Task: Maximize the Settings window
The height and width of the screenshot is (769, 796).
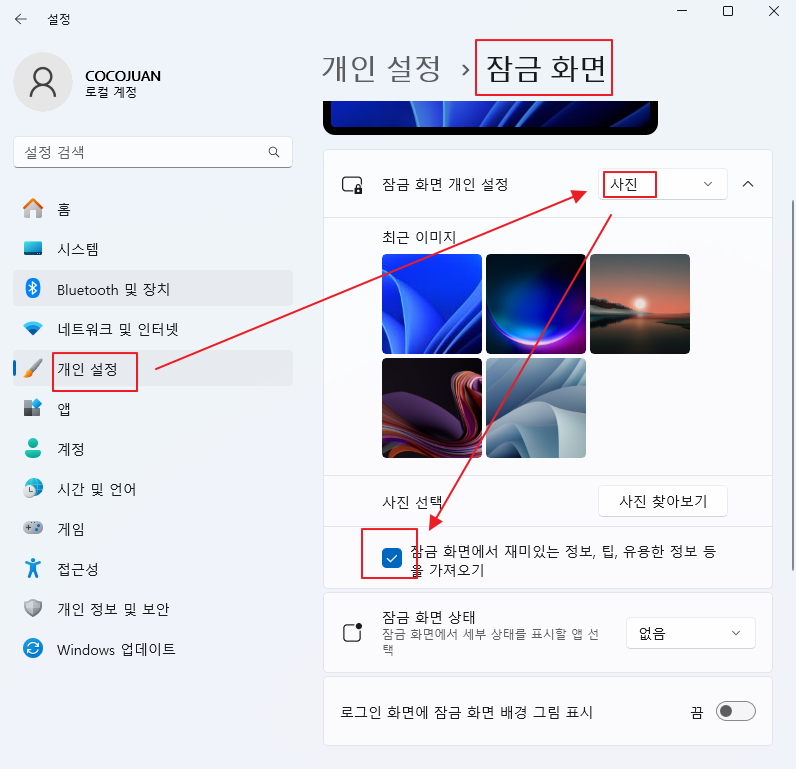Action: coord(727,11)
